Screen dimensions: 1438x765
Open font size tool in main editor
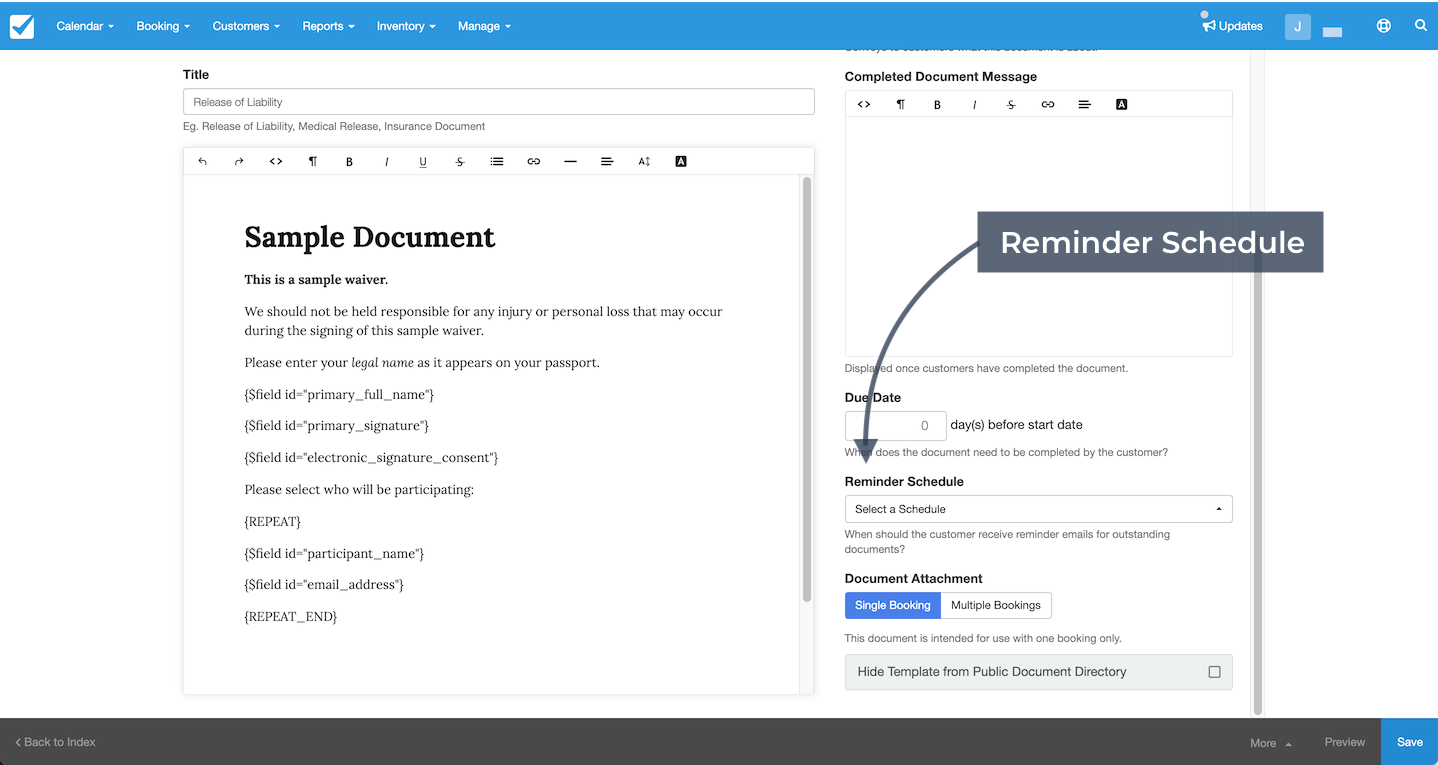[x=644, y=161]
